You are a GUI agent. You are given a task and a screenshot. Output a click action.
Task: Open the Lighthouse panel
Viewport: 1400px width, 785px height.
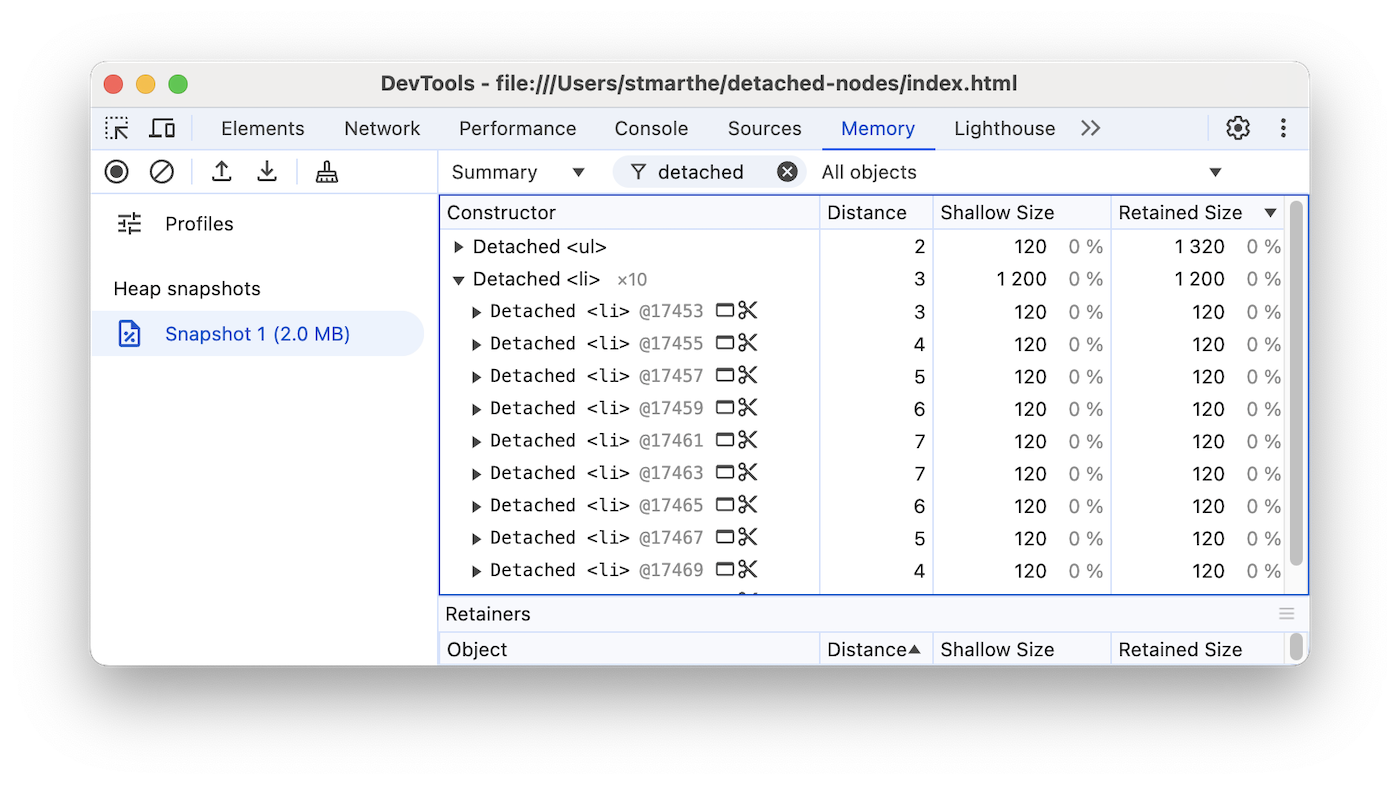1004,128
